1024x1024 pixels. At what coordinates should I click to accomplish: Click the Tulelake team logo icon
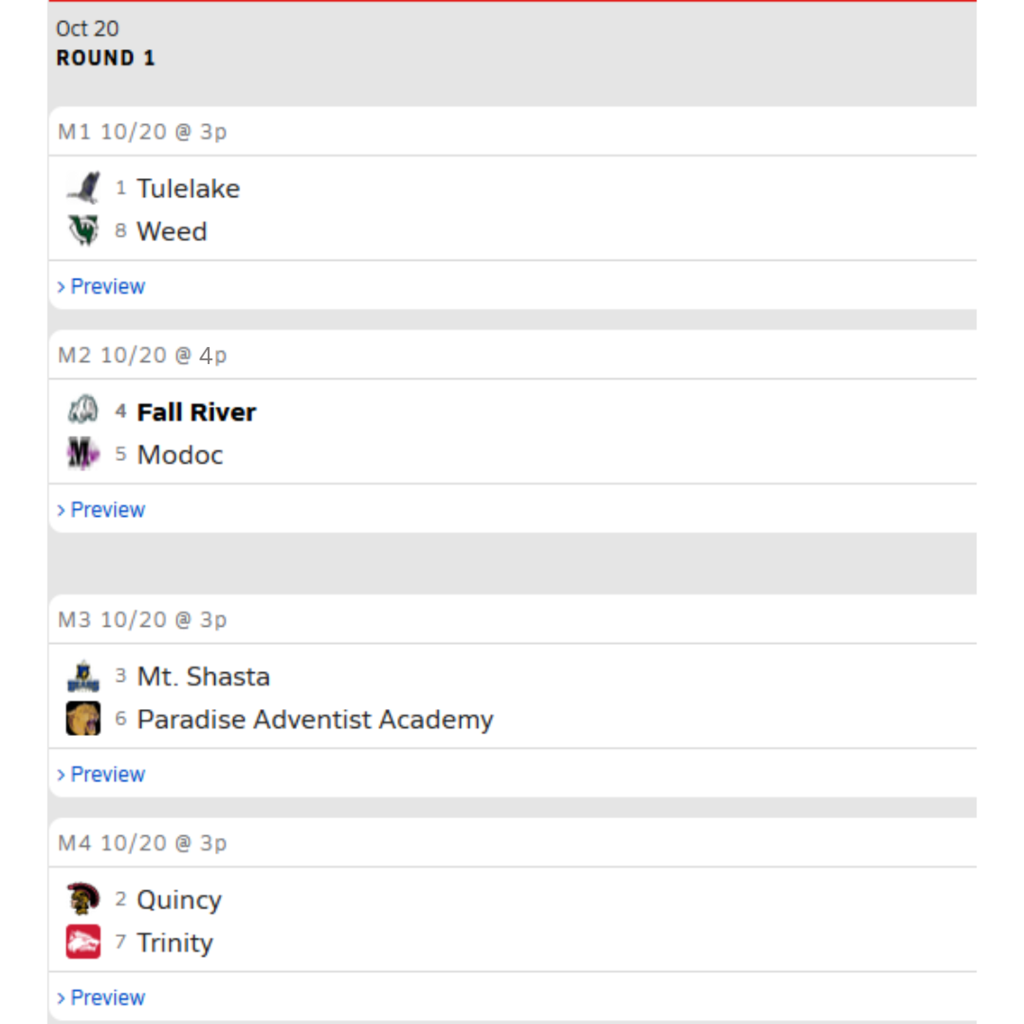point(83,188)
